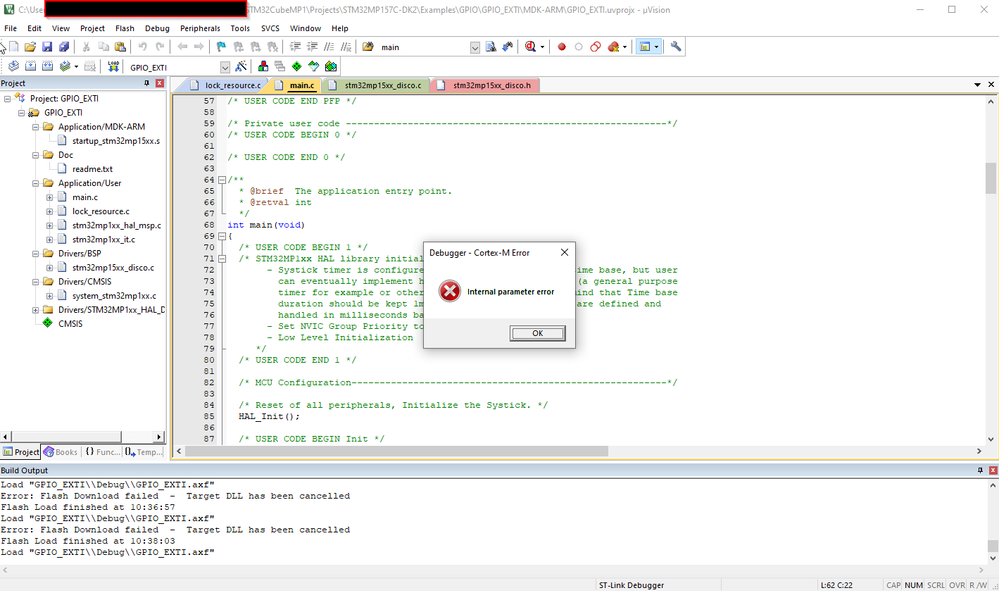Open the Debug menu

point(157,28)
